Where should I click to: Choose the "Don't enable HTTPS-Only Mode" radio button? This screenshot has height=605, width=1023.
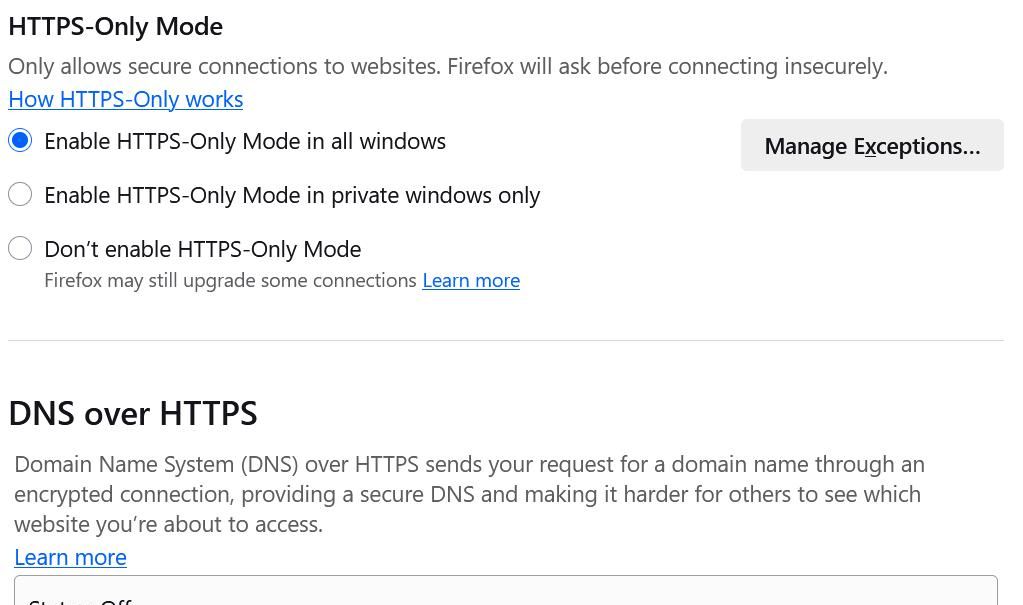pyautogui.click(x=20, y=249)
